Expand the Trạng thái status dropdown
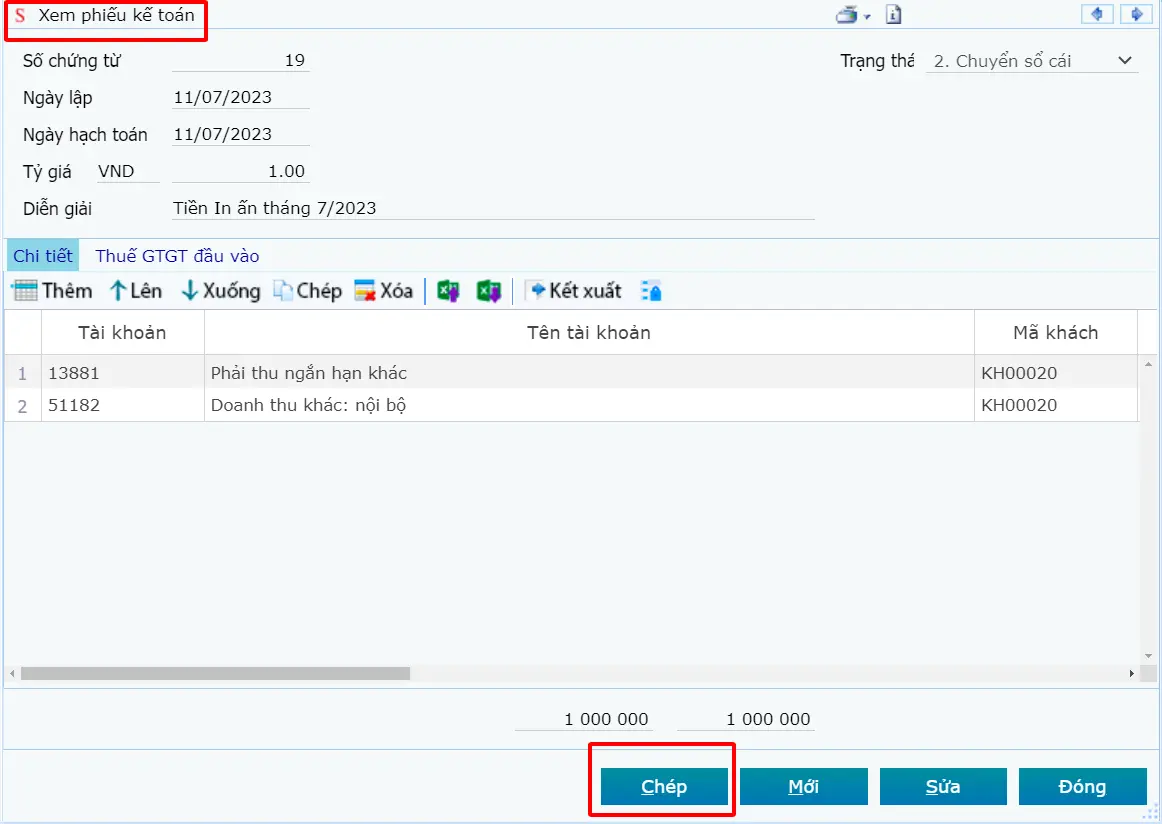 click(1126, 61)
